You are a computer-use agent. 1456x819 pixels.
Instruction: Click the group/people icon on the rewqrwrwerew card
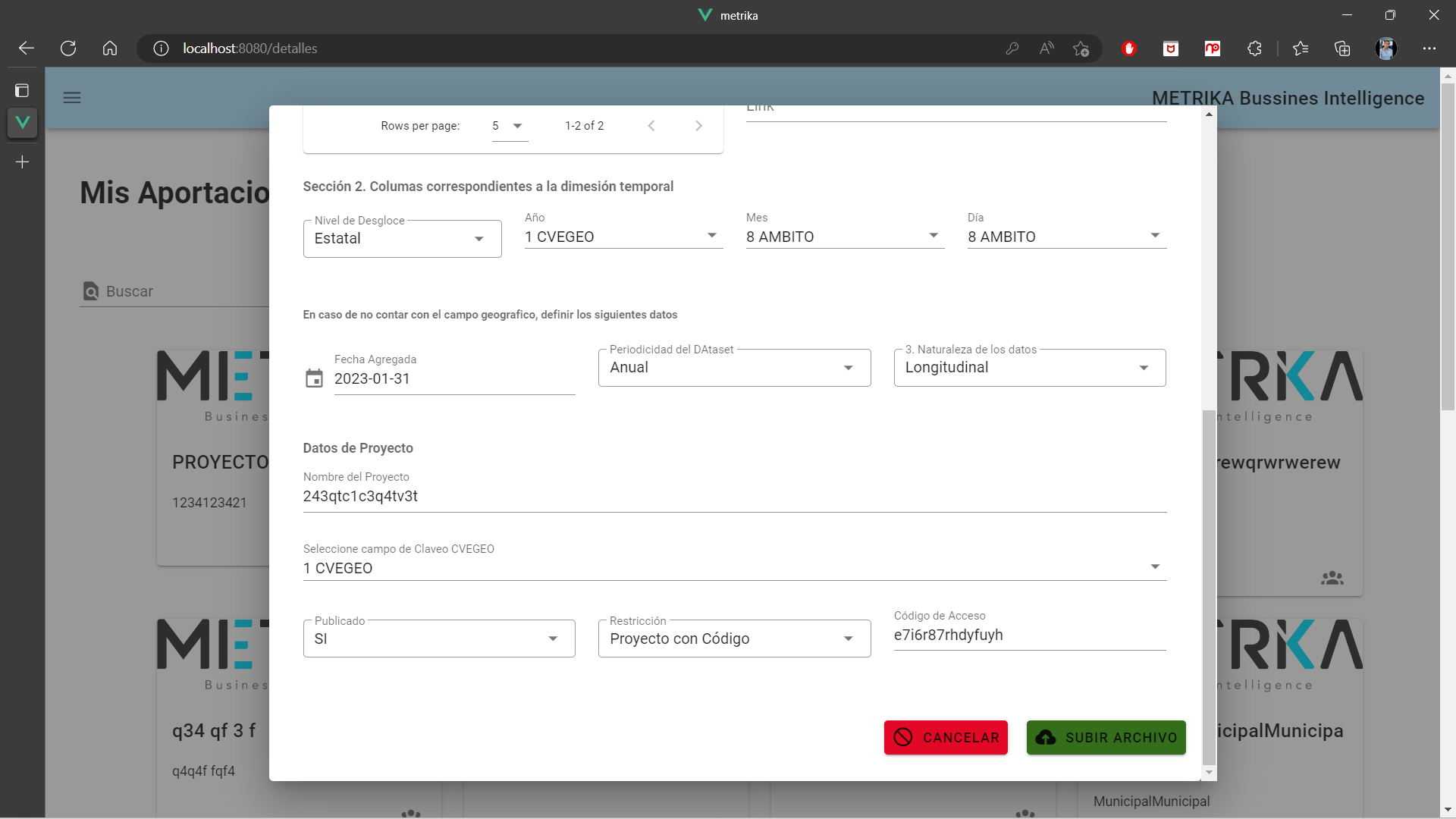pos(1333,577)
